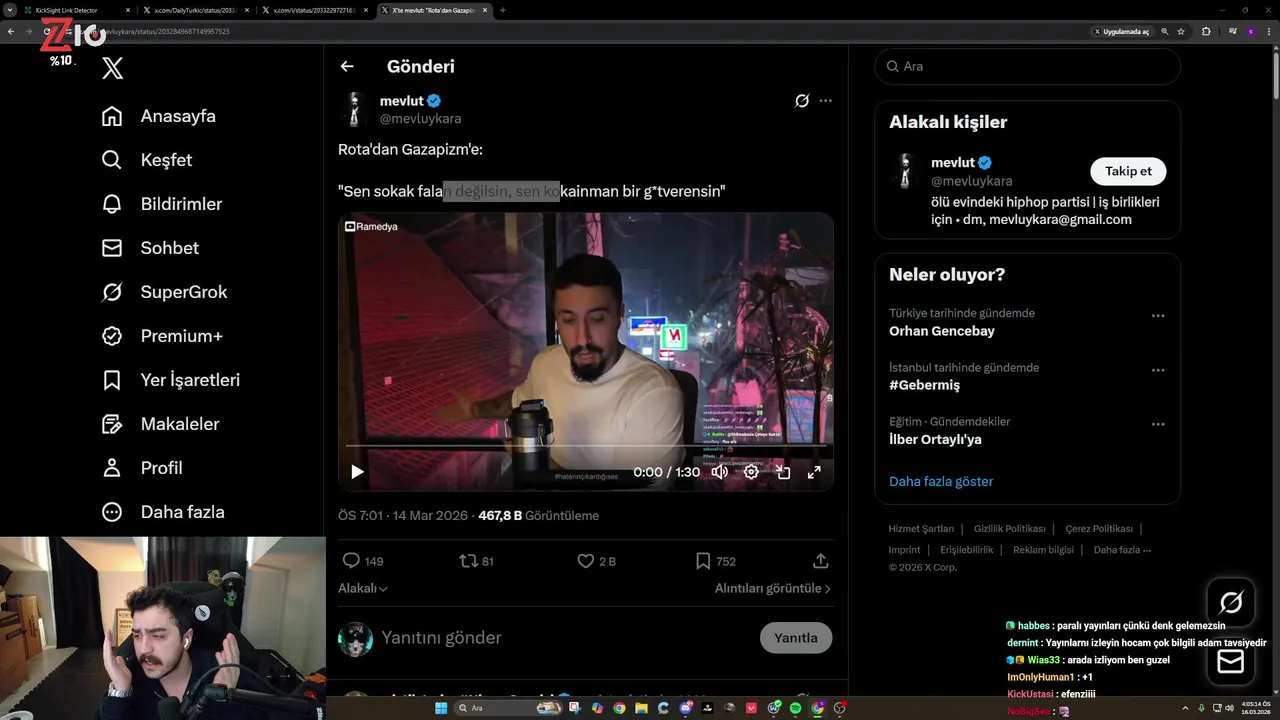Screen dimensions: 1280x720
Task: Click the back arrow beside Gönderi
Action: coord(347,66)
